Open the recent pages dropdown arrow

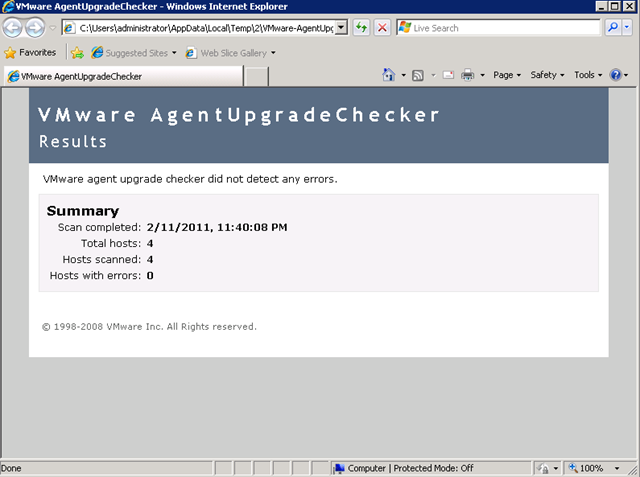click(x=53, y=28)
